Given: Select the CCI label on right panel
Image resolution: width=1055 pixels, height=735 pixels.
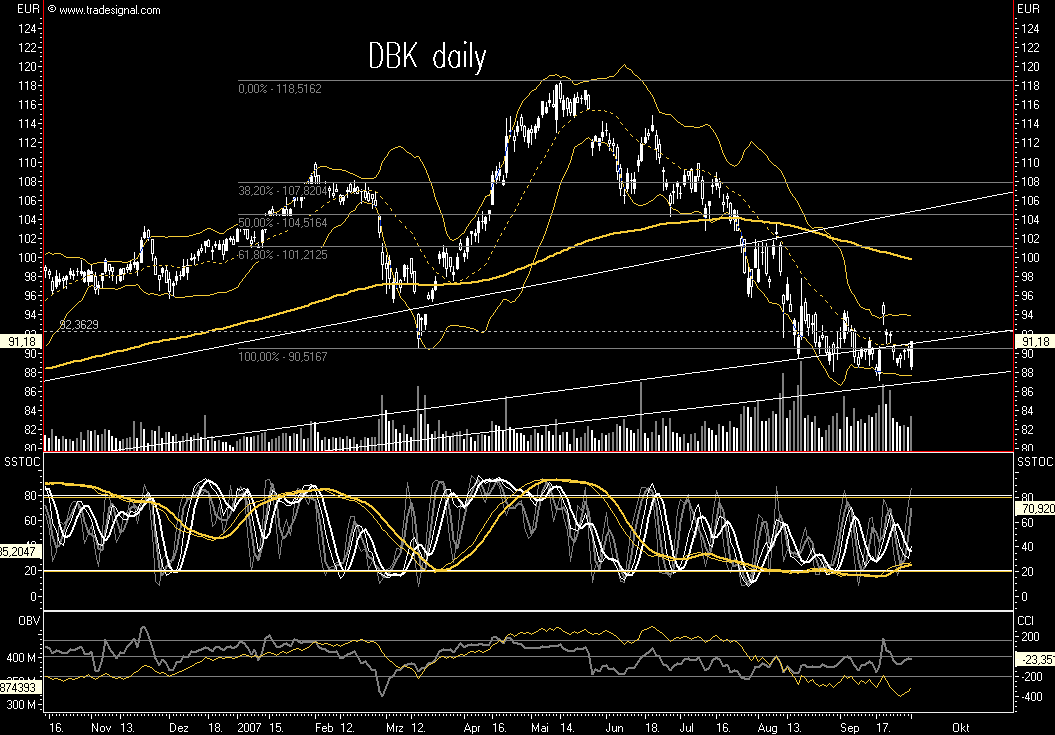Looking at the screenshot, I should [1026, 620].
